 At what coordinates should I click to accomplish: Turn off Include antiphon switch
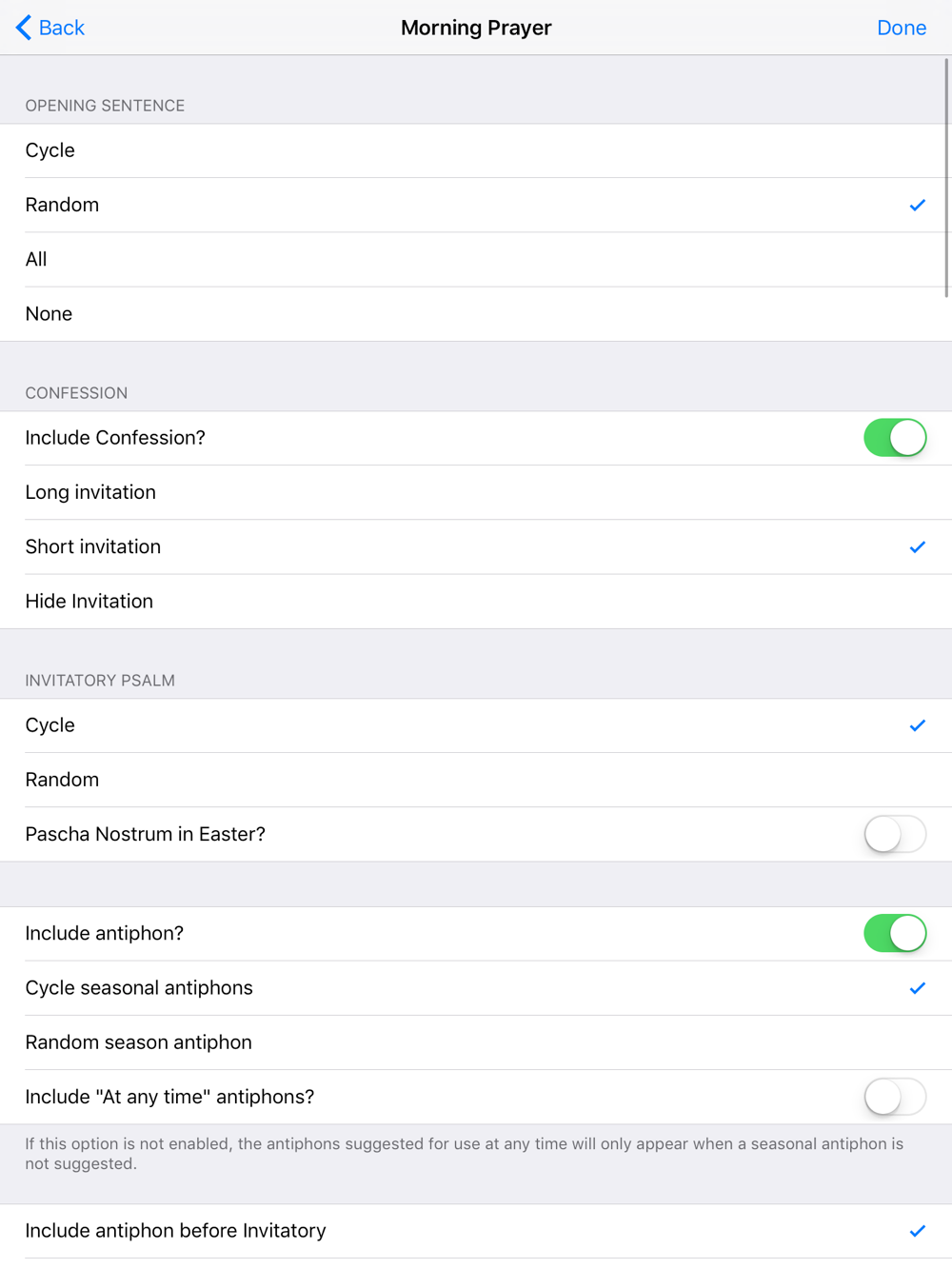pyautogui.click(x=894, y=934)
